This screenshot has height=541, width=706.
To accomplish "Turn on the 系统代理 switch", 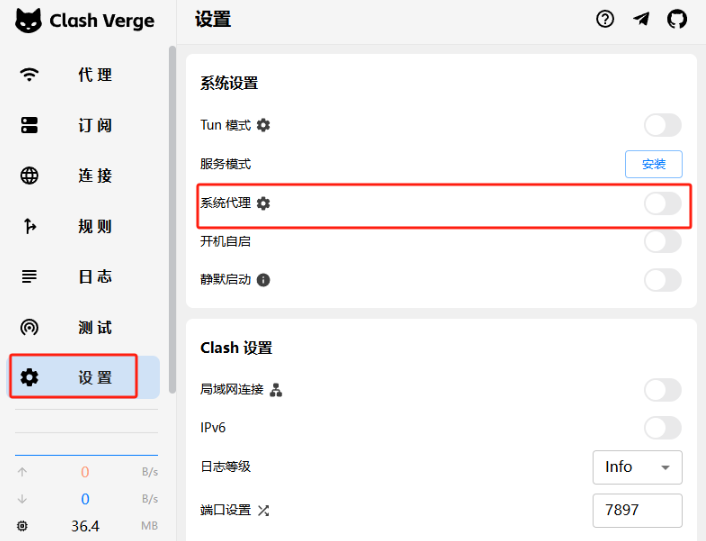I will pos(662,203).
